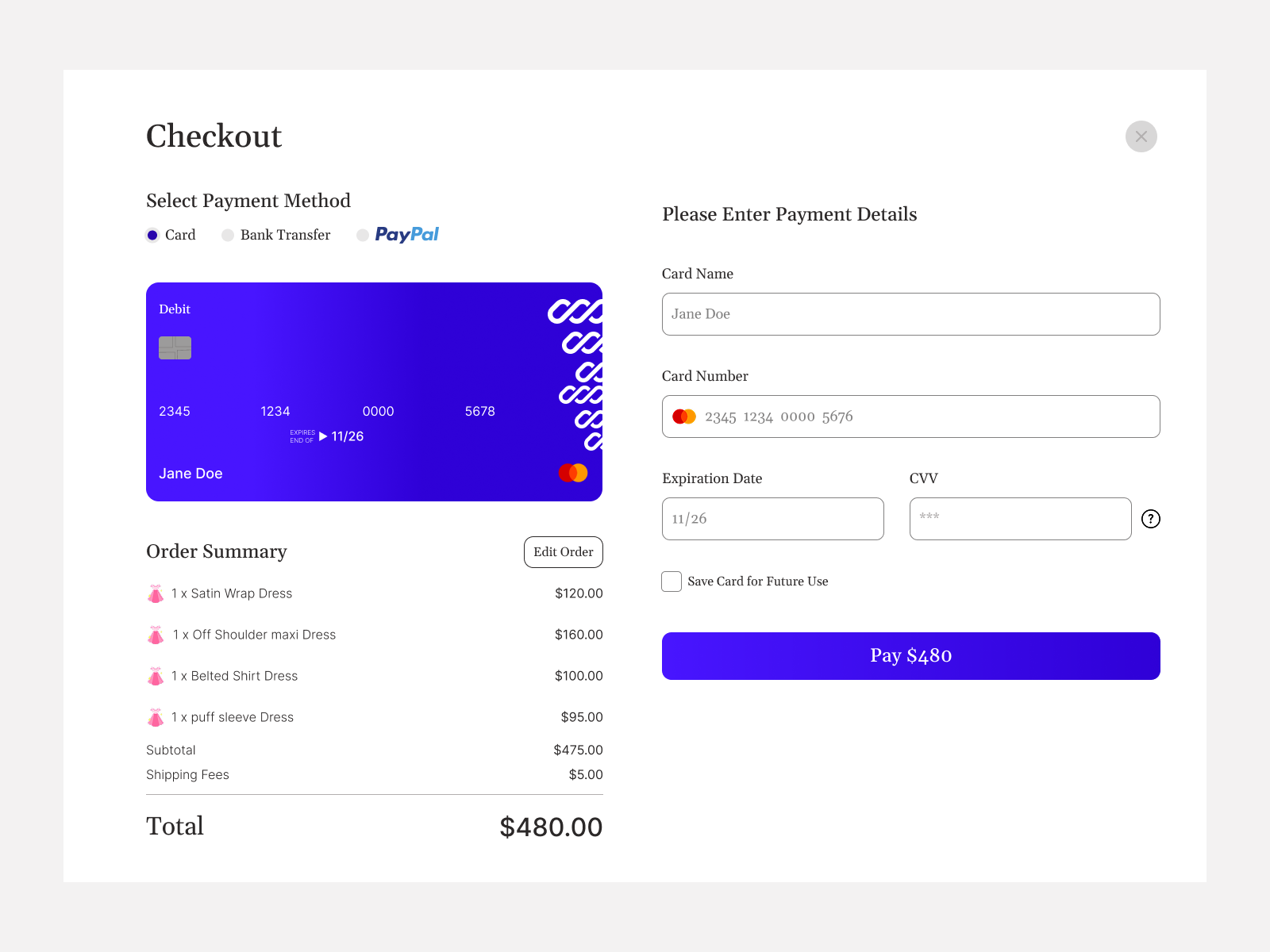1270x952 pixels.
Task: Choose the PayPal radio option
Action: (x=363, y=235)
